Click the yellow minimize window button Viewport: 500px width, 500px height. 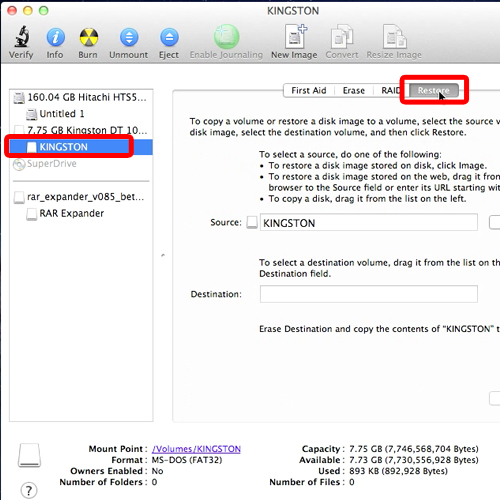tap(28, 11)
